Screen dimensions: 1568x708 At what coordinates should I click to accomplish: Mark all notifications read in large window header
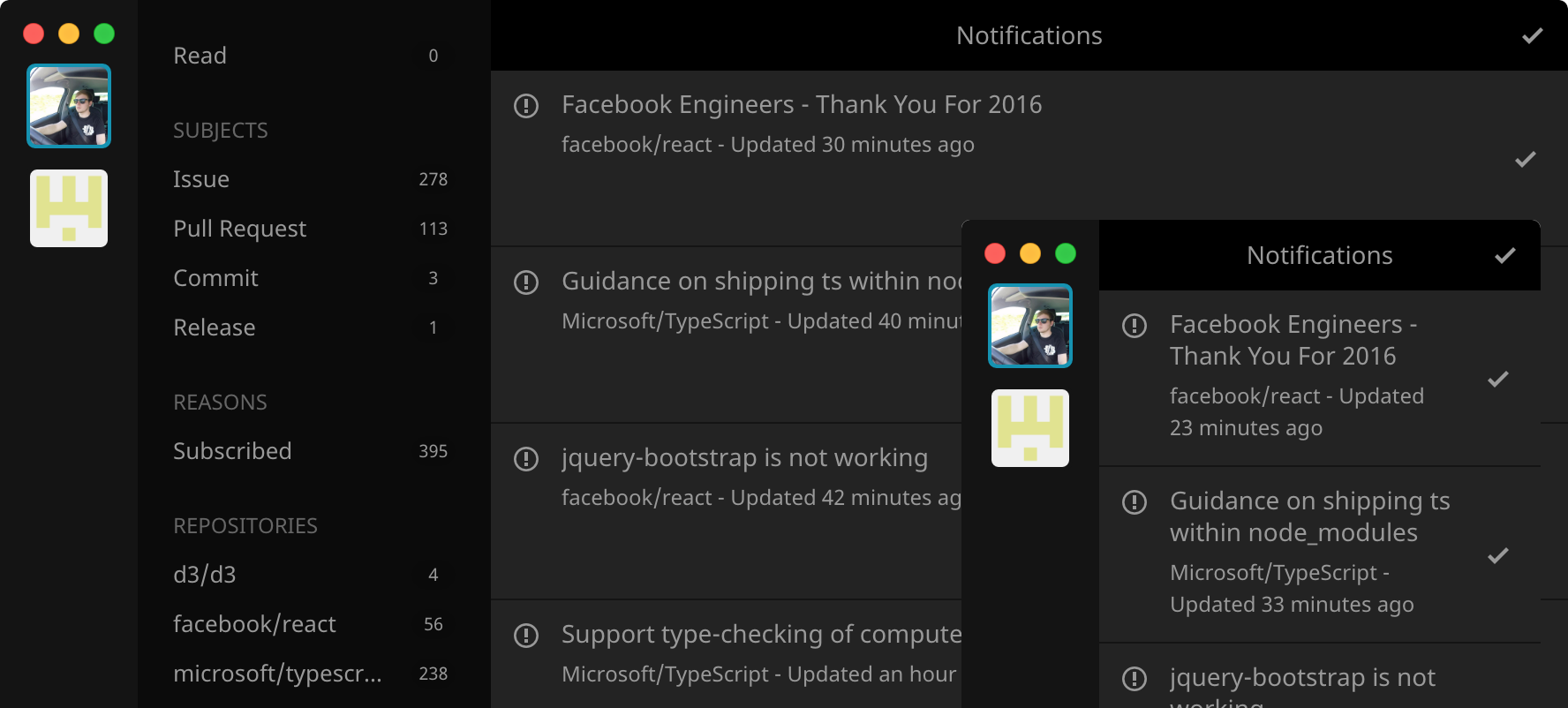pos(1533,35)
